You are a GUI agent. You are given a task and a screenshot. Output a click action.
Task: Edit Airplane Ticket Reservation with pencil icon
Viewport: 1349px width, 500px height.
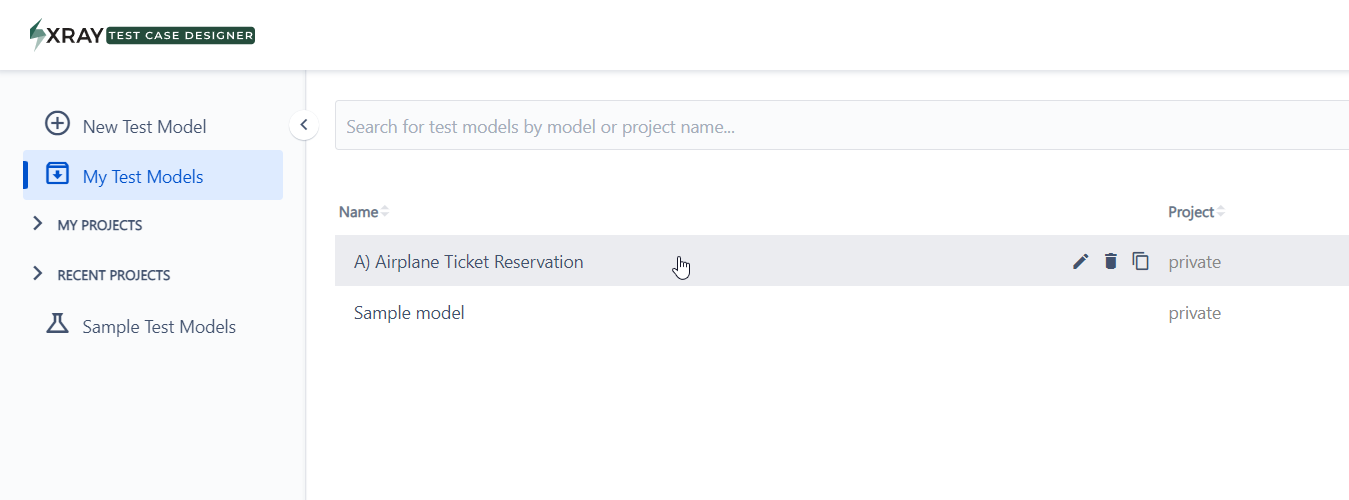[1080, 261]
